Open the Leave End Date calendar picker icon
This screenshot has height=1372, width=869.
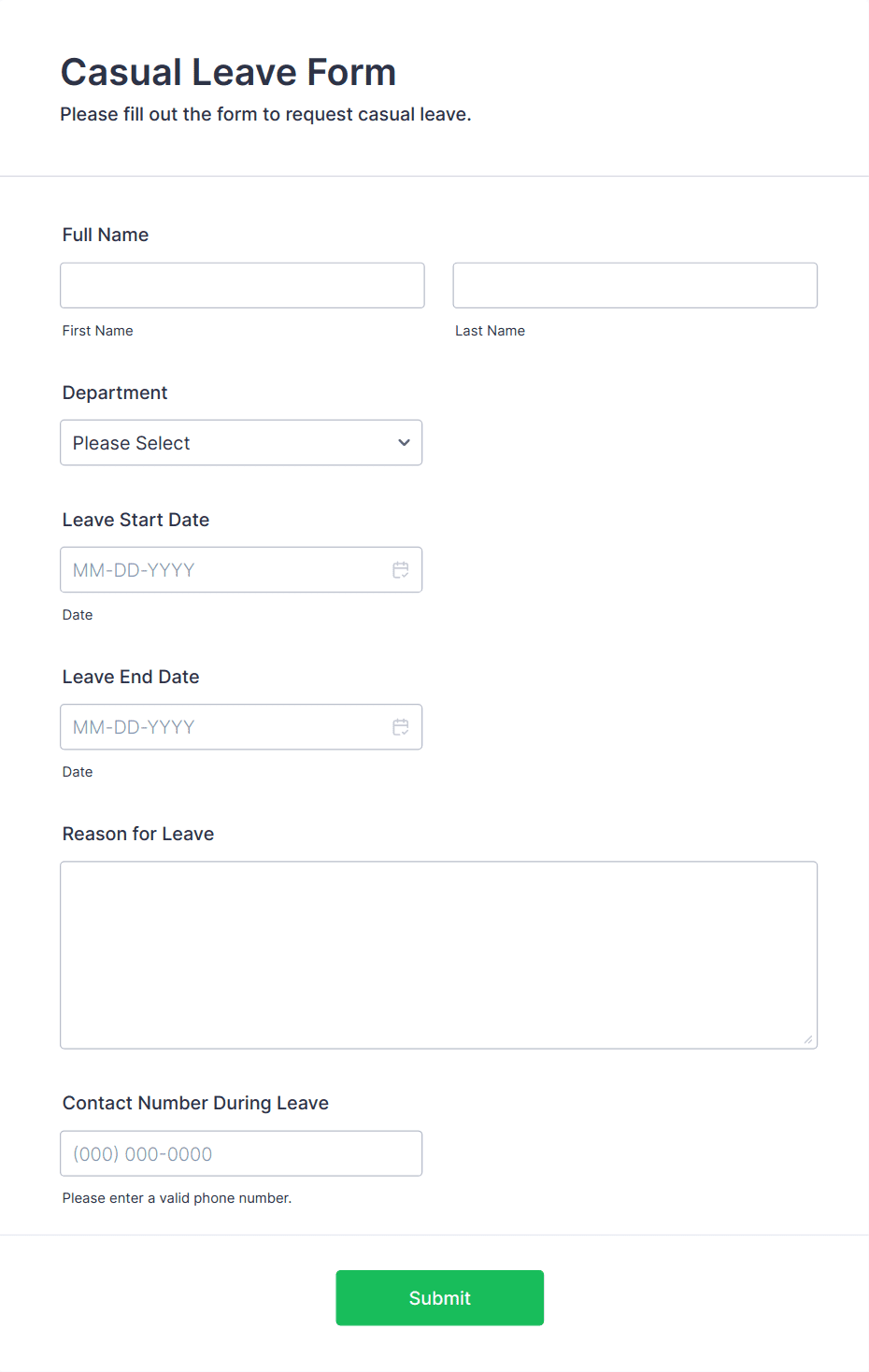click(x=401, y=726)
